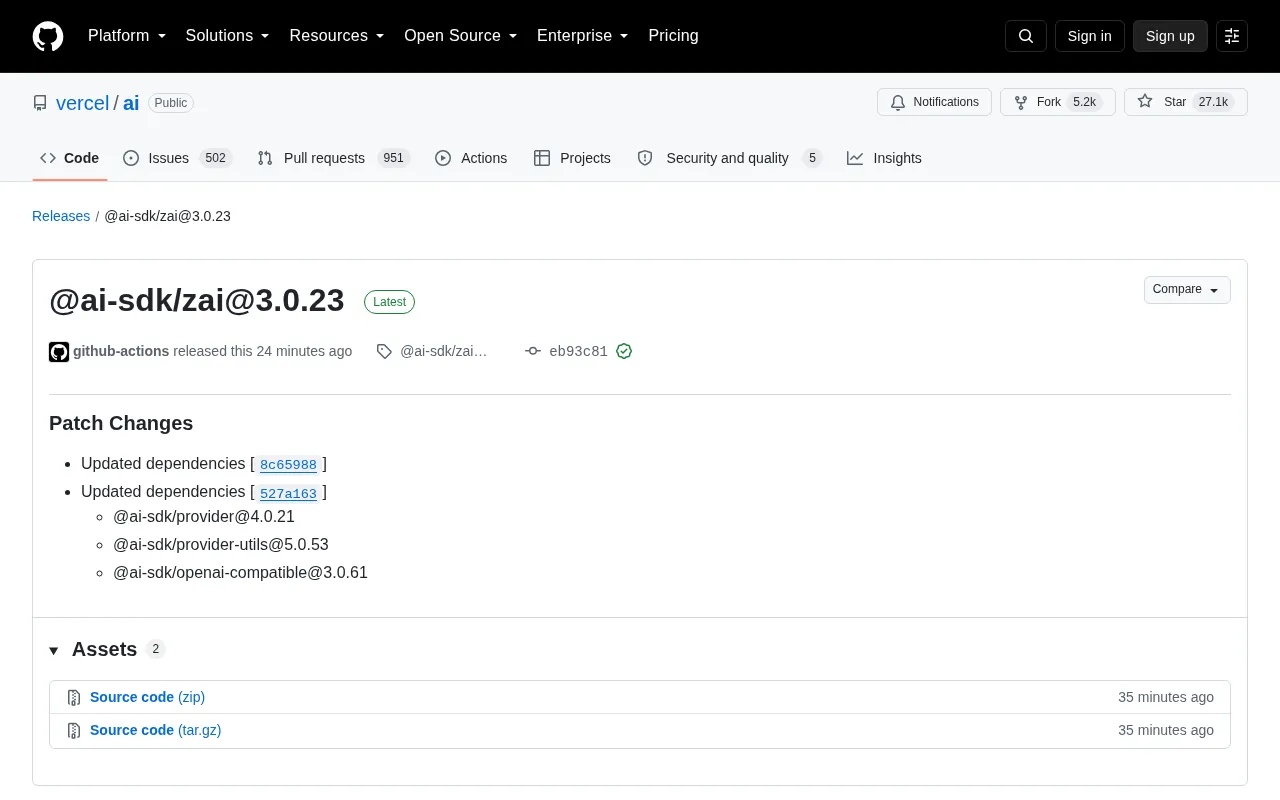Star the vercel/ai repository

click(x=1185, y=102)
